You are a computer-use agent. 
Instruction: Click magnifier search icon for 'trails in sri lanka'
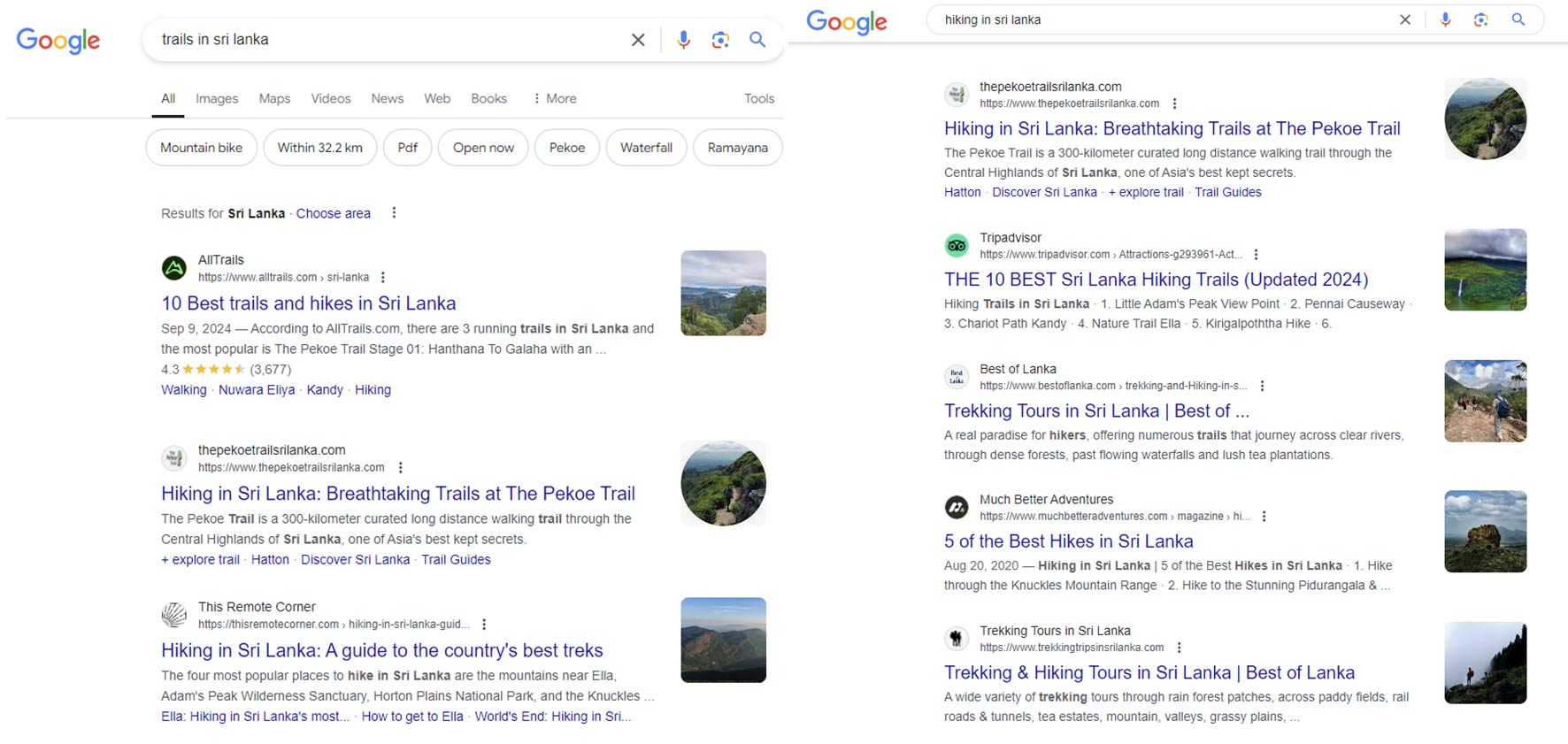coord(757,40)
